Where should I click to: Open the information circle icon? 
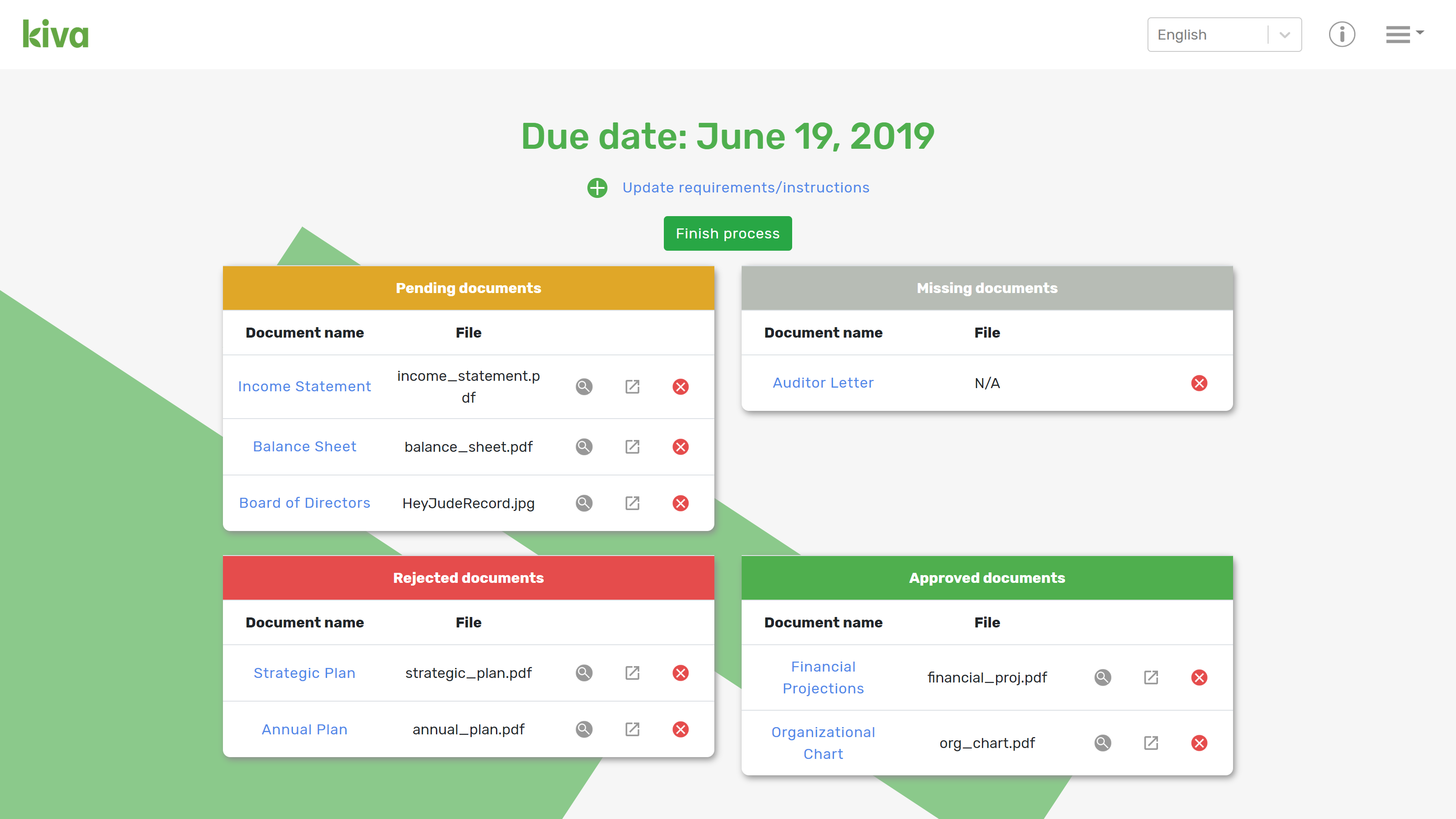[x=1341, y=35]
